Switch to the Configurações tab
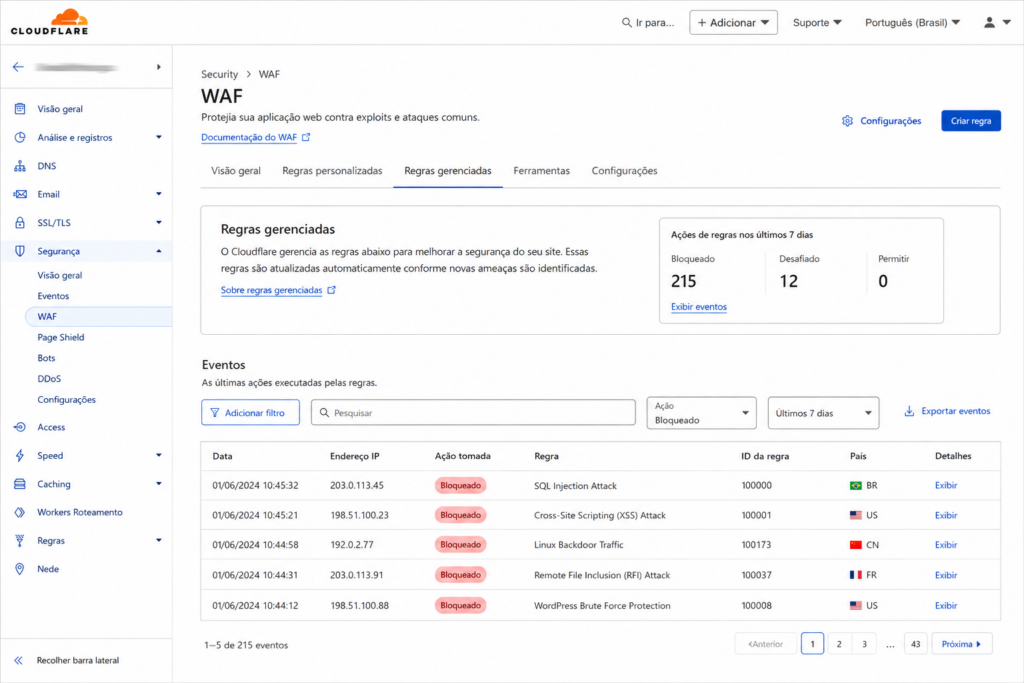Screen dimensions: 1024x683 click(624, 170)
